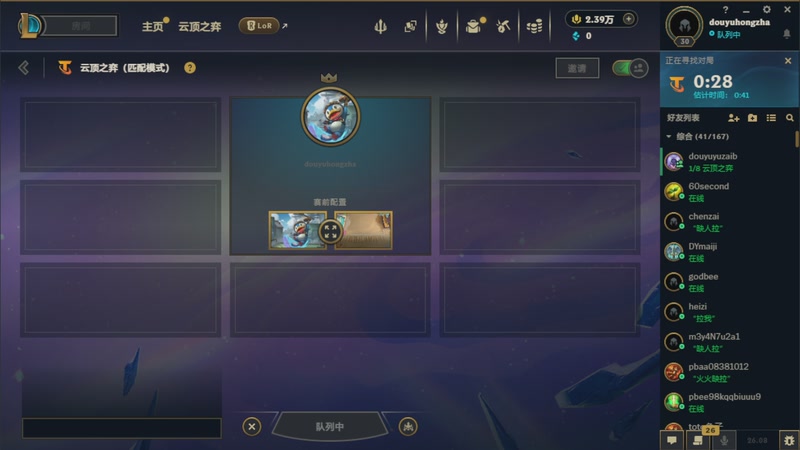Click the 邀请 invite button
800x450 pixels.
pyautogui.click(x=577, y=68)
